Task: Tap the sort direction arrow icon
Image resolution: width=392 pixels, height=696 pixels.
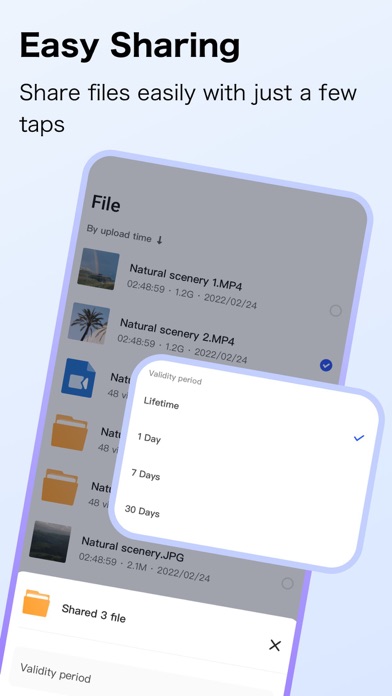Action: pyautogui.click(x=160, y=240)
